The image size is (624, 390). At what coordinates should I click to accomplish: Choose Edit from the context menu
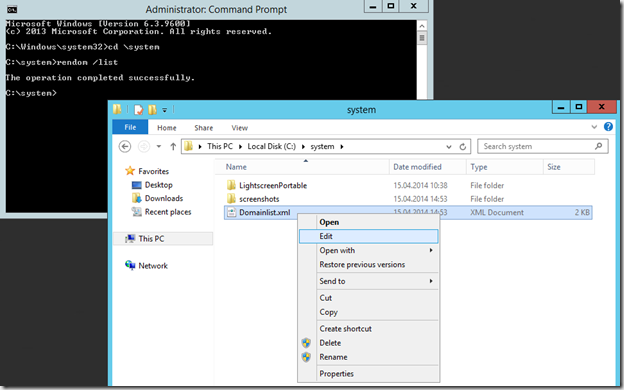coord(369,236)
